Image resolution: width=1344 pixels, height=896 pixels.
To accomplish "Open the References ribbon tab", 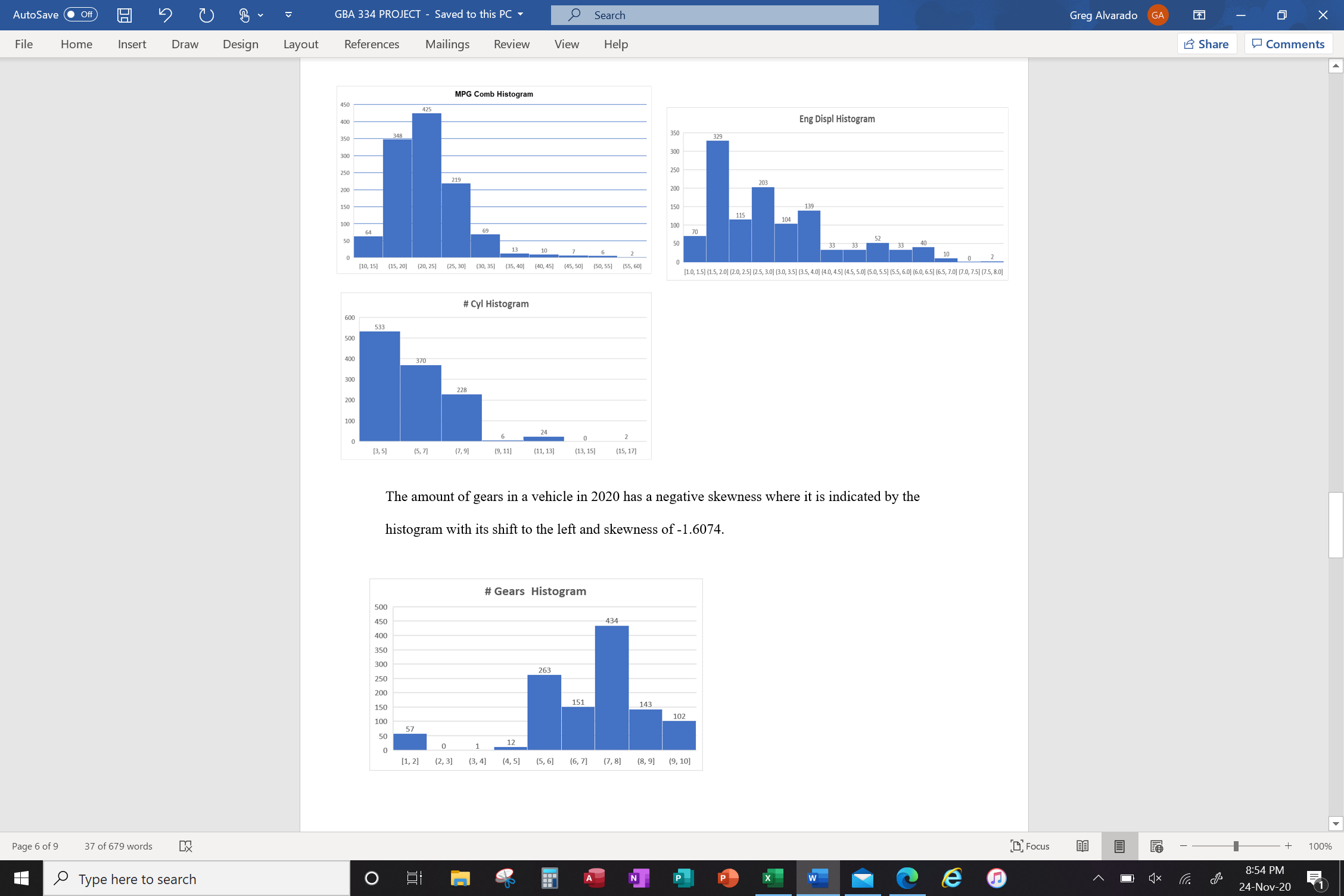I will pyautogui.click(x=372, y=44).
